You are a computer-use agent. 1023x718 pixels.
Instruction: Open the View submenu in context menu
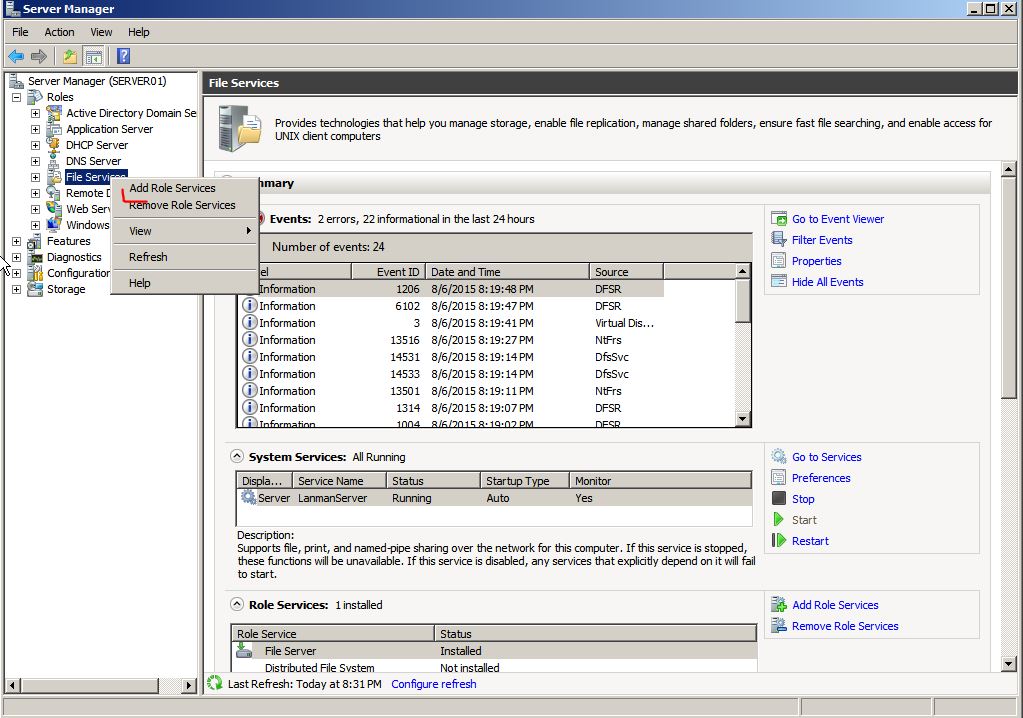point(185,231)
